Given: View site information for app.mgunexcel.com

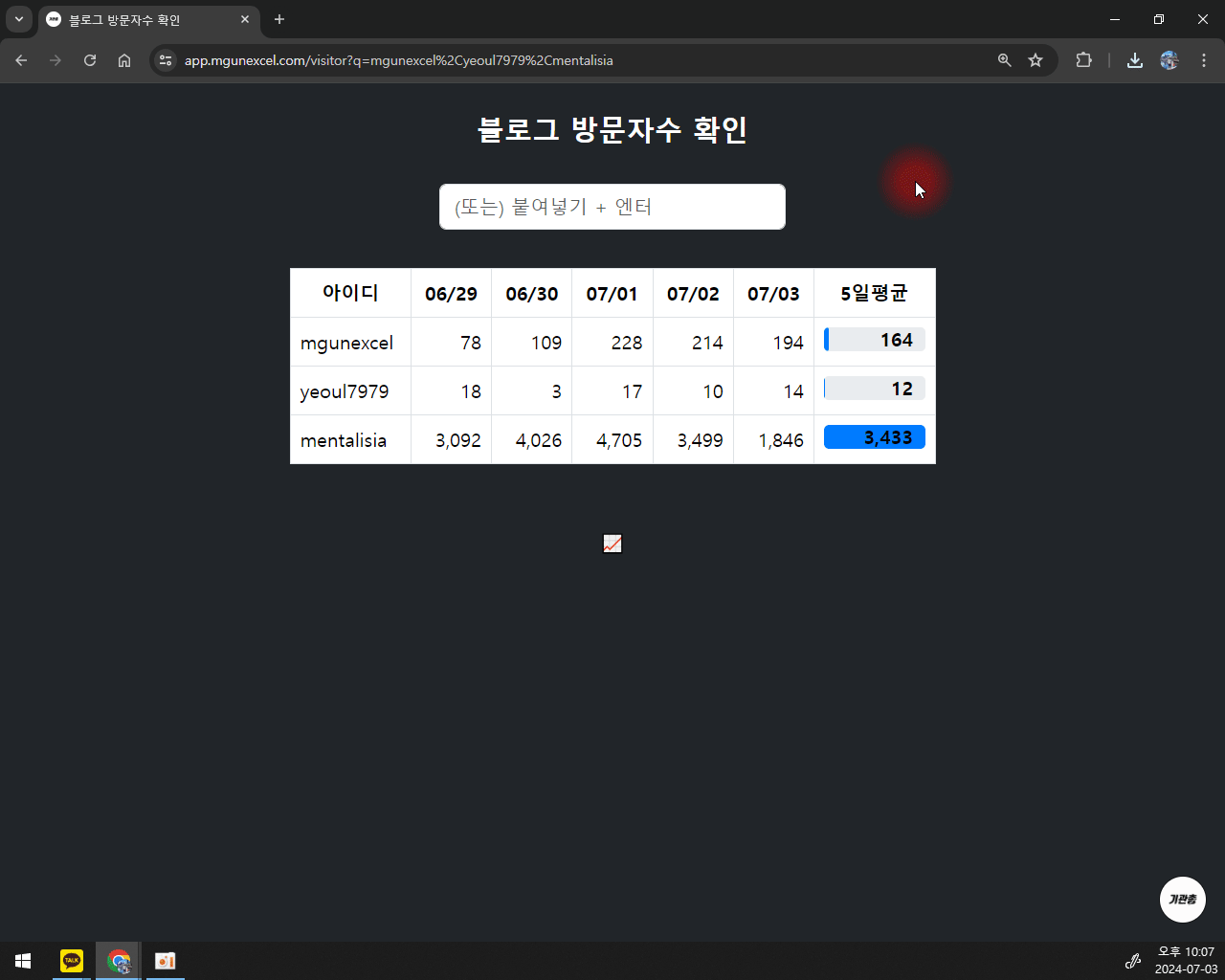Looking at the screenshot, I should click(166, 60).
